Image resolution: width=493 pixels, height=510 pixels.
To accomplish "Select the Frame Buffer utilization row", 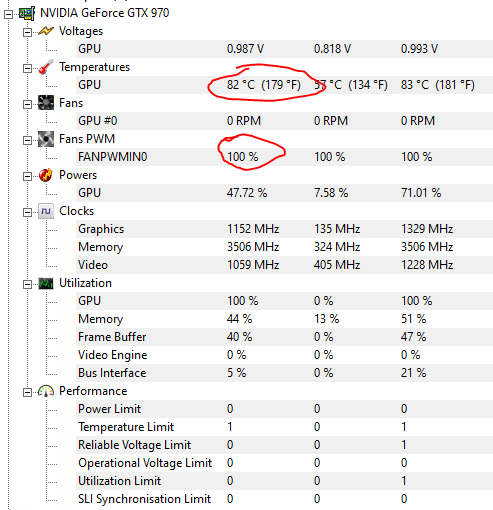I will (x=284, y=337).
